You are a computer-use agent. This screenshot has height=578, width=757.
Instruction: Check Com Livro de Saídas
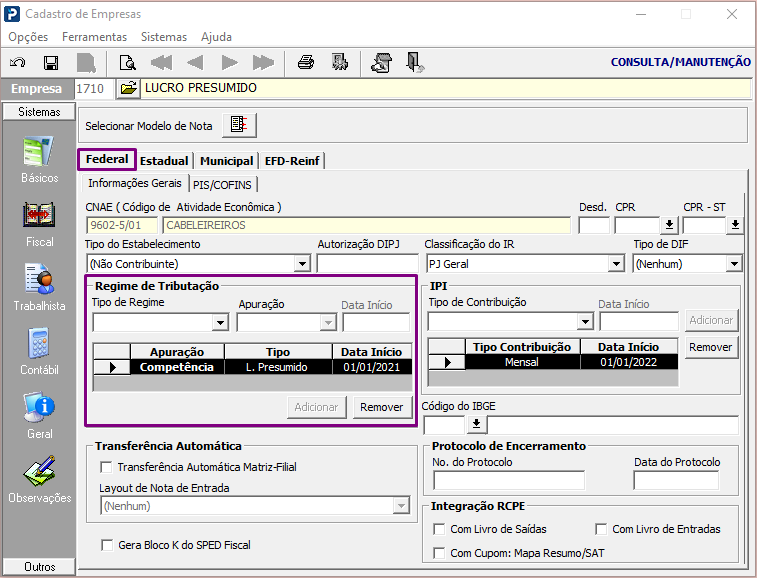(439, 529)
